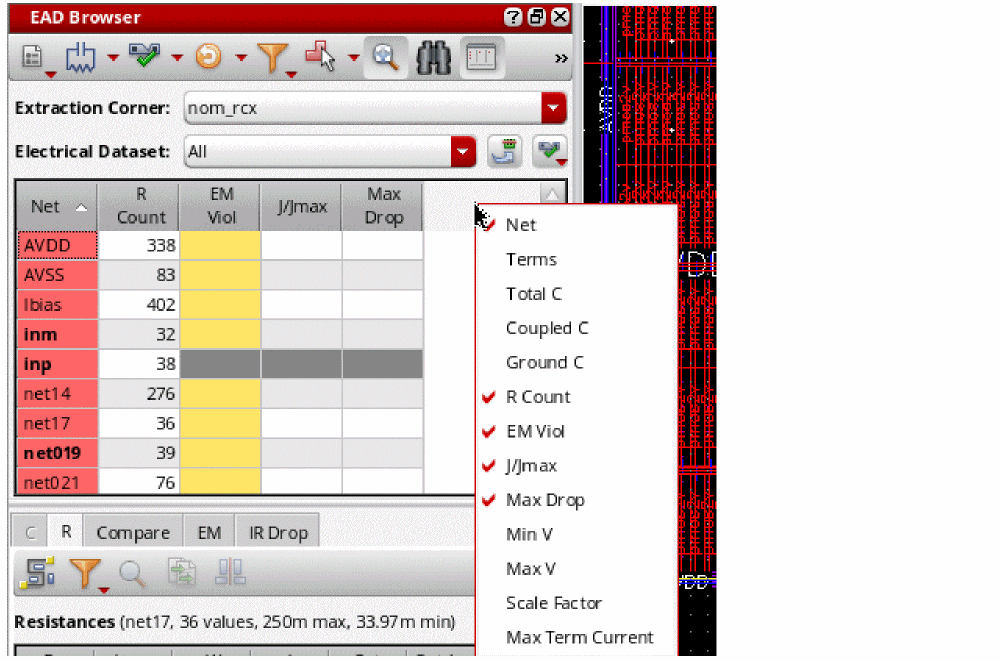The width and height of the screenshot is (1001, 661).
Task: Click the extraction waveform icon in toolbar
Action: [x=80, y=57]
